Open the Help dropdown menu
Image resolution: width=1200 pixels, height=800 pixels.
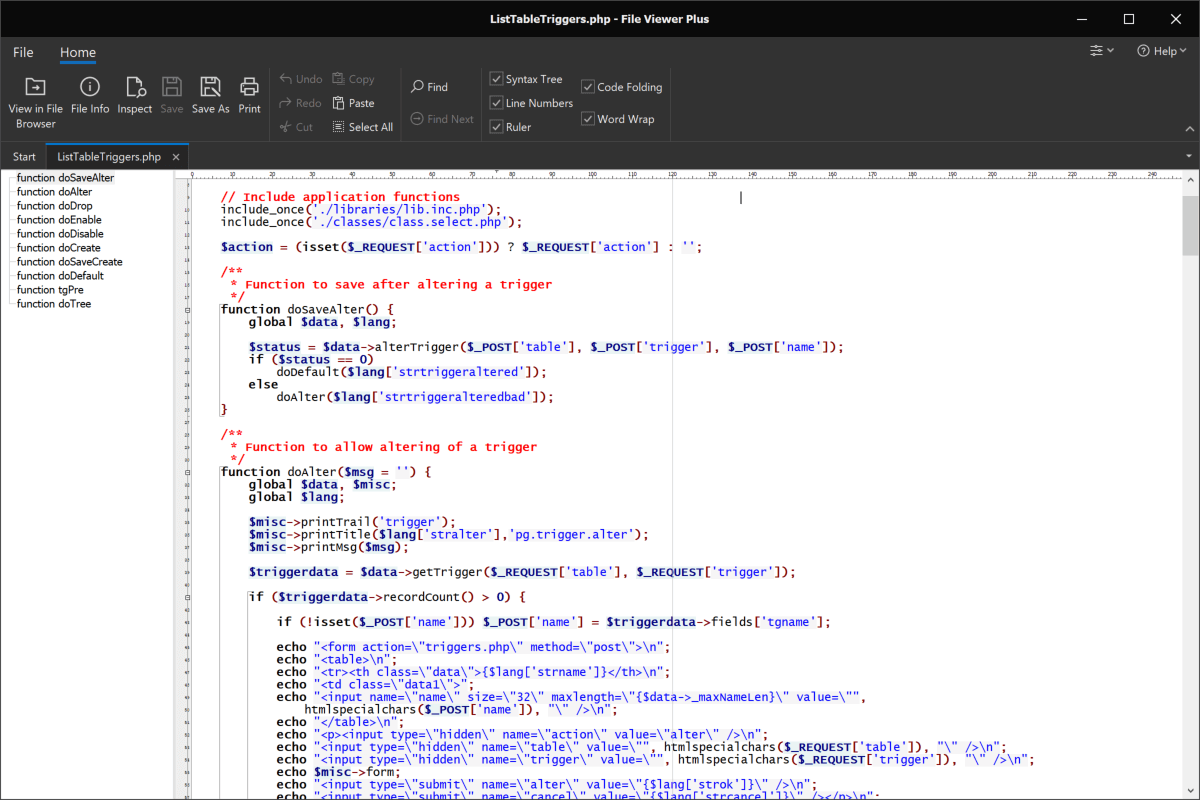(1161, 50)
